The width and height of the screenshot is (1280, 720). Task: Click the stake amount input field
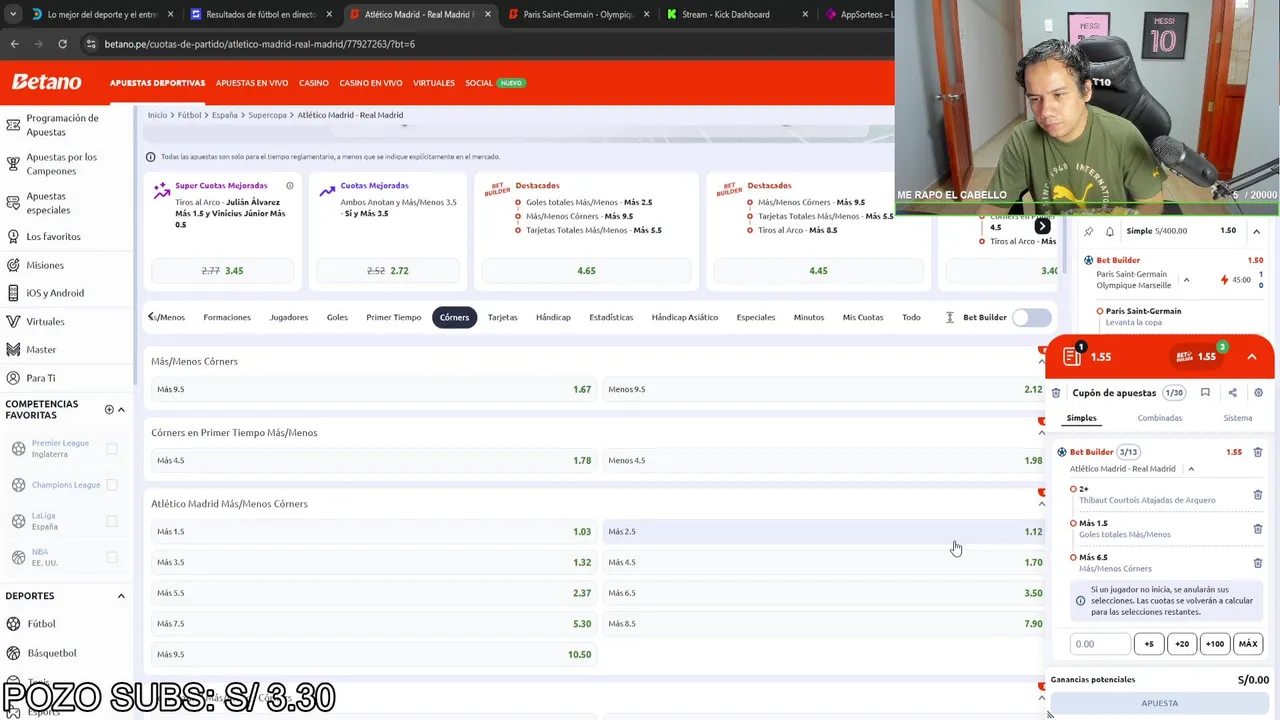point(1099,644)
